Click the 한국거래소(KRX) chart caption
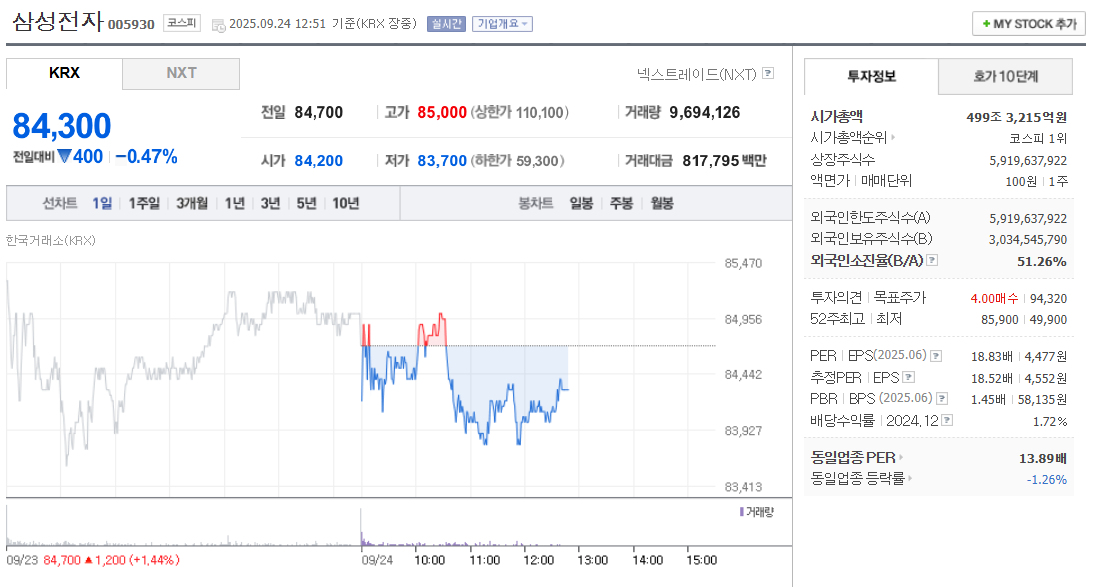Screen dimensions: 1094x587 click(x=51, y=240)
